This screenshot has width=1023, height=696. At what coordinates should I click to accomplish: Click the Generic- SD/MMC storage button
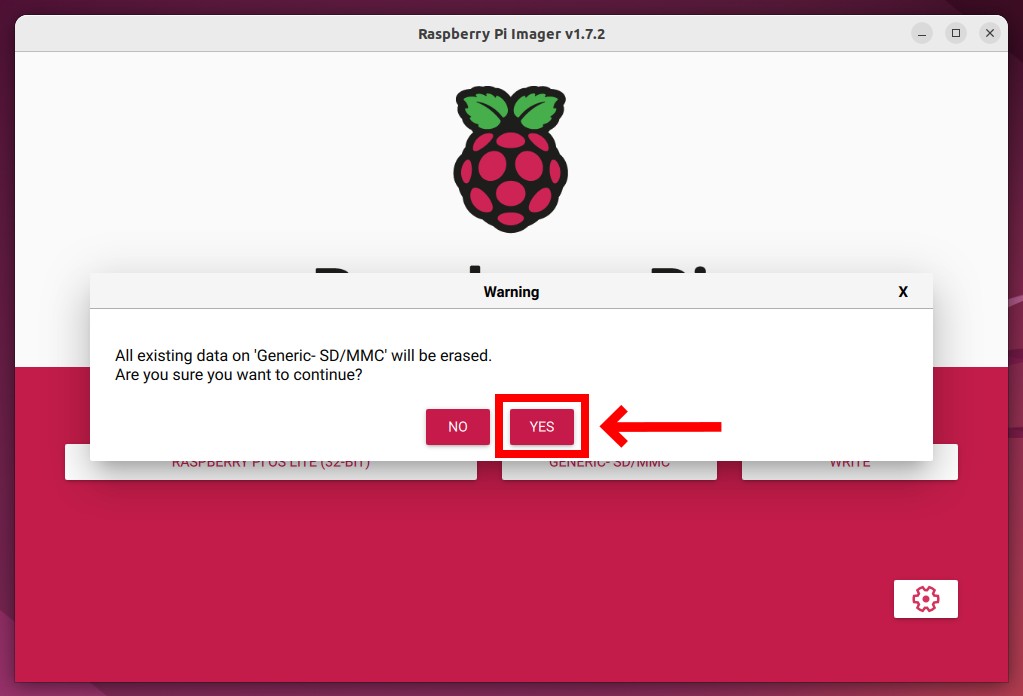point(609,470)
